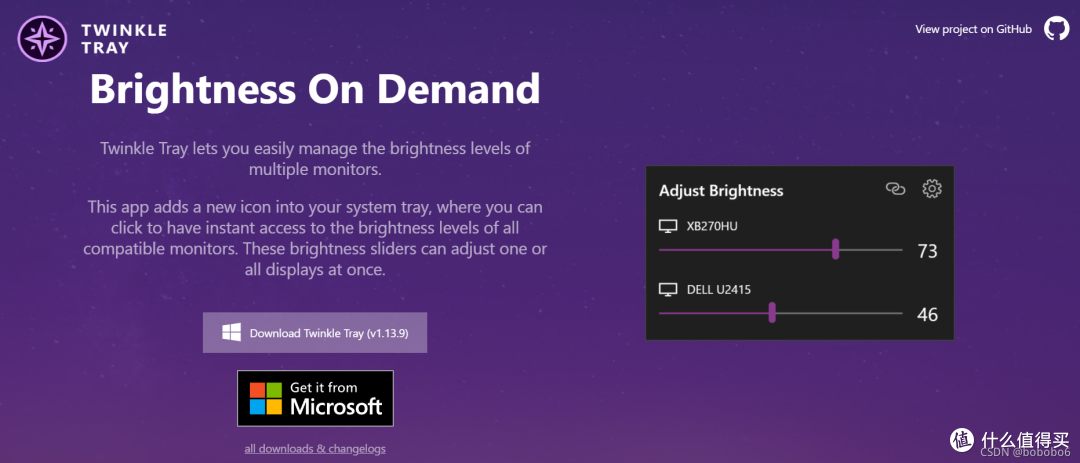1080x463 pixels.
Task: Click the Brightness On Demand heading
Action: click(315, 90)
